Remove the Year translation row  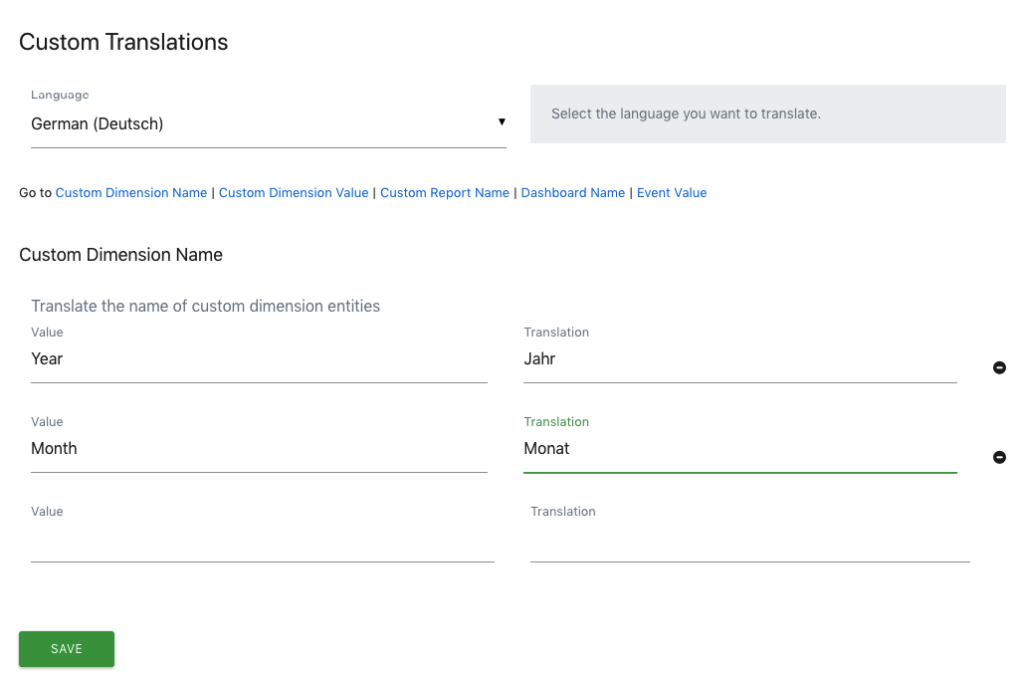(x=999, y=368)
